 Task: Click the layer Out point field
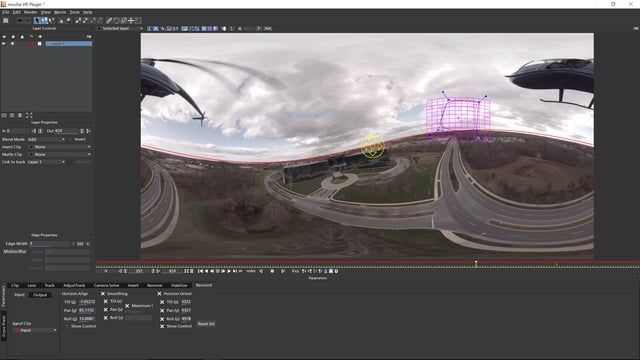pyautogui.click(x=66, y=131)
